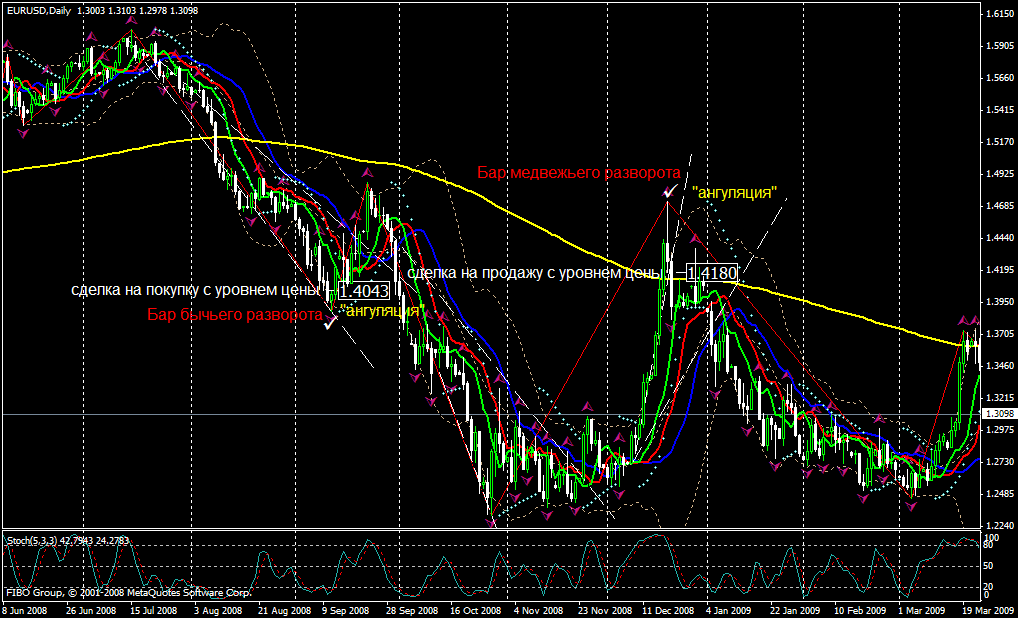The image size is (1018, 618).
Task: Click the yellow 'ангуляция' label near 1.4043
Action: (380, 311)
